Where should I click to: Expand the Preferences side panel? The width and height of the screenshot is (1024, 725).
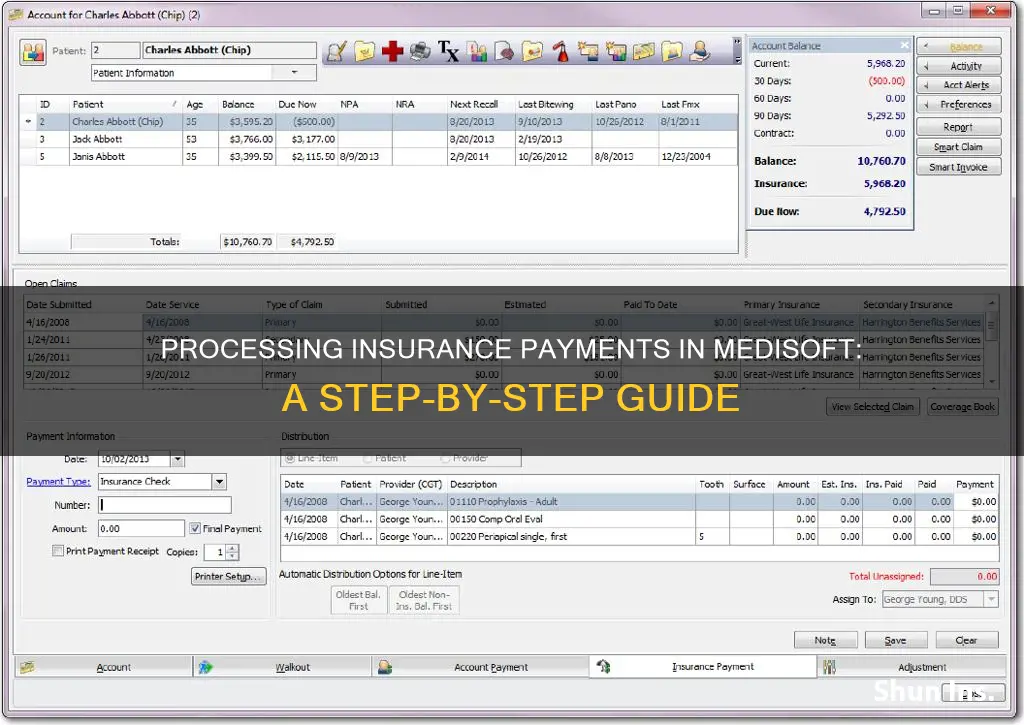tap(959, 105)
